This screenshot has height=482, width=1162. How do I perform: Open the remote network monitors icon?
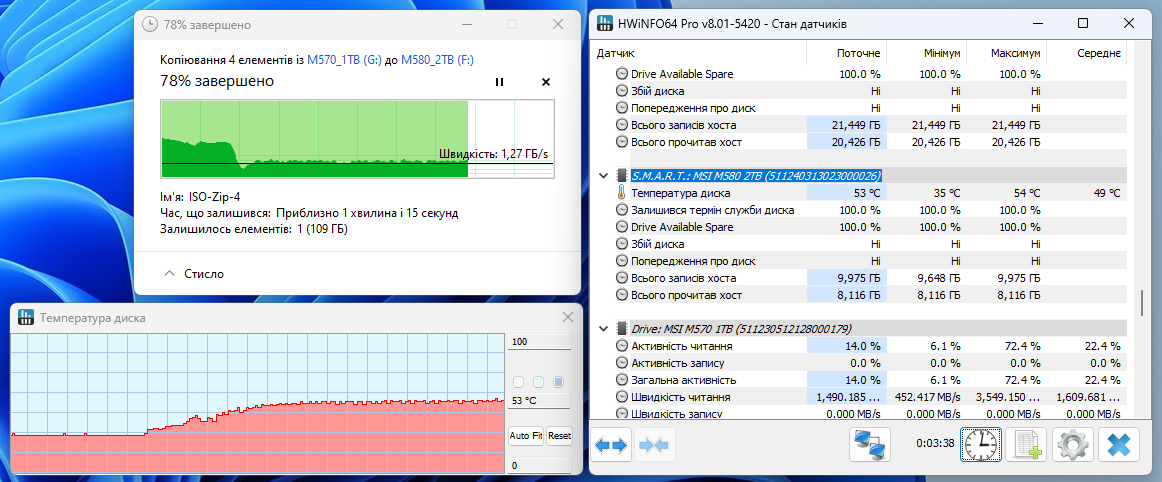pyautogui.click(x=869, y=445)
